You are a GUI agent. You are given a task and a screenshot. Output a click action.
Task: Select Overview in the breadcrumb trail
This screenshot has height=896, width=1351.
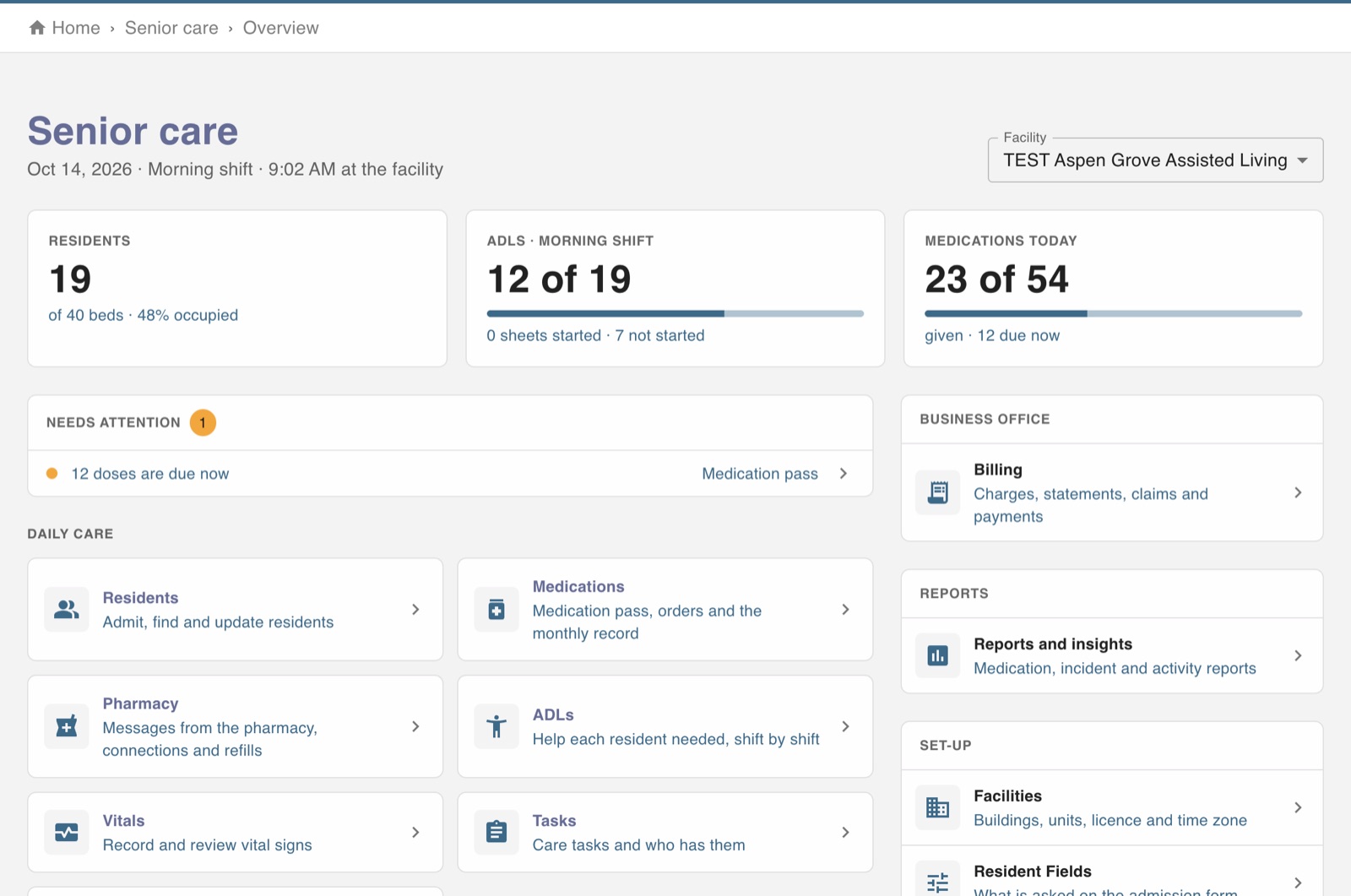281,28
